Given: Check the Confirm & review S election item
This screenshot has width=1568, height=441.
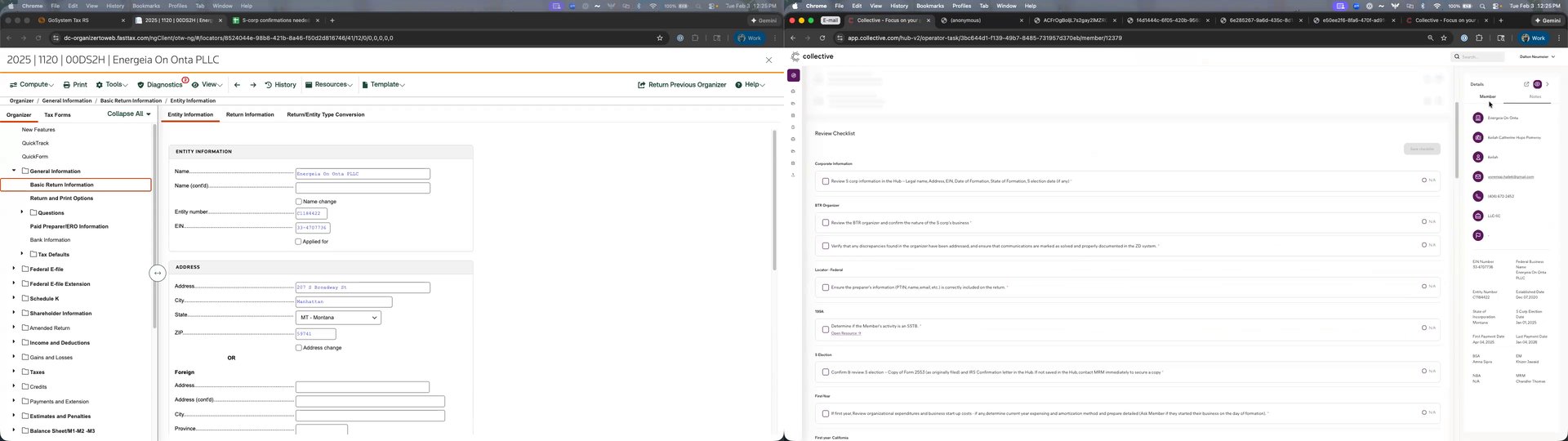Looking at the screenshot, I should pyautogui.click(x=826, y=372).
